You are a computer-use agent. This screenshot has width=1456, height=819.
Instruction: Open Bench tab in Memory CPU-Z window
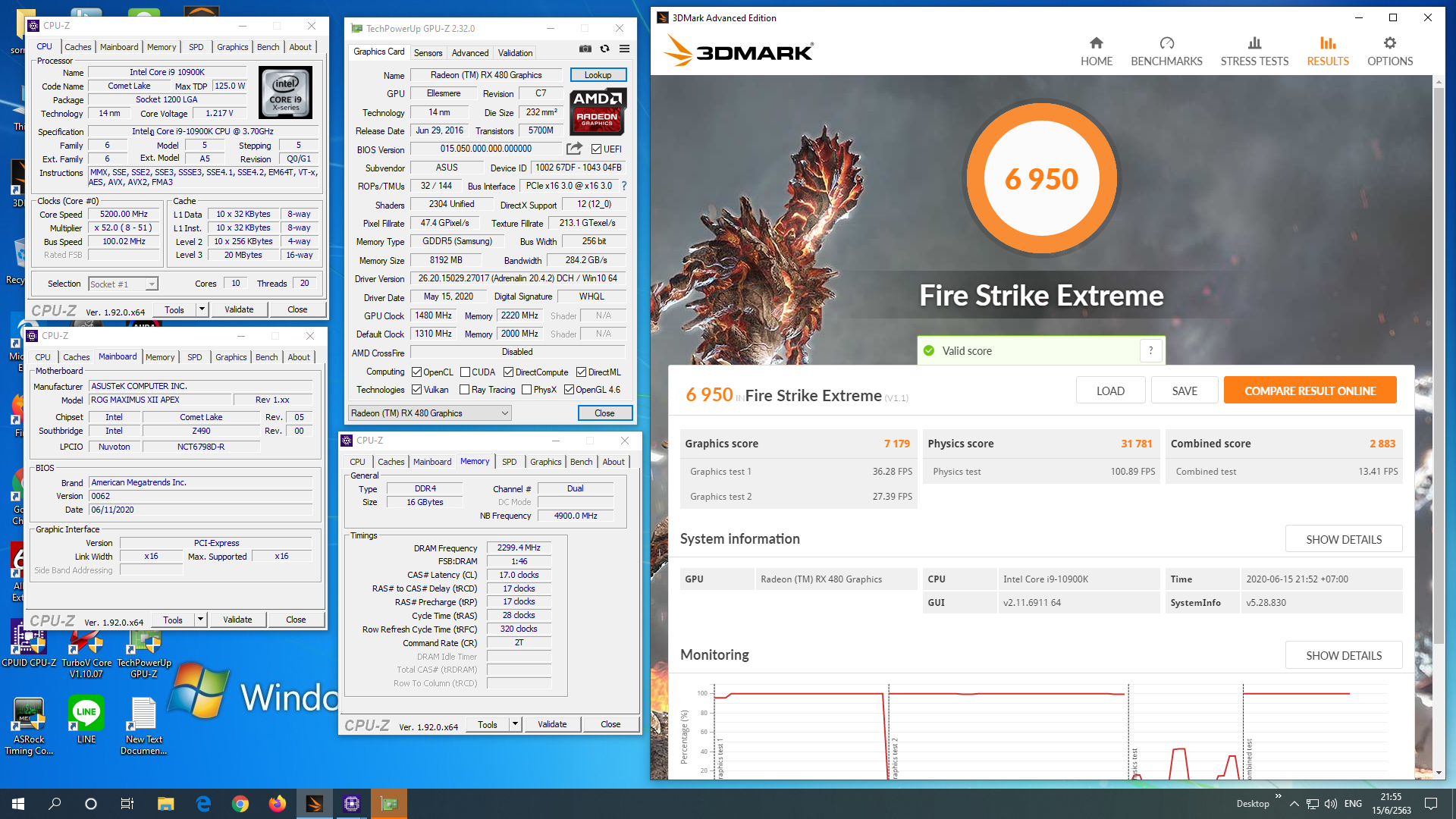pos(582,462)
